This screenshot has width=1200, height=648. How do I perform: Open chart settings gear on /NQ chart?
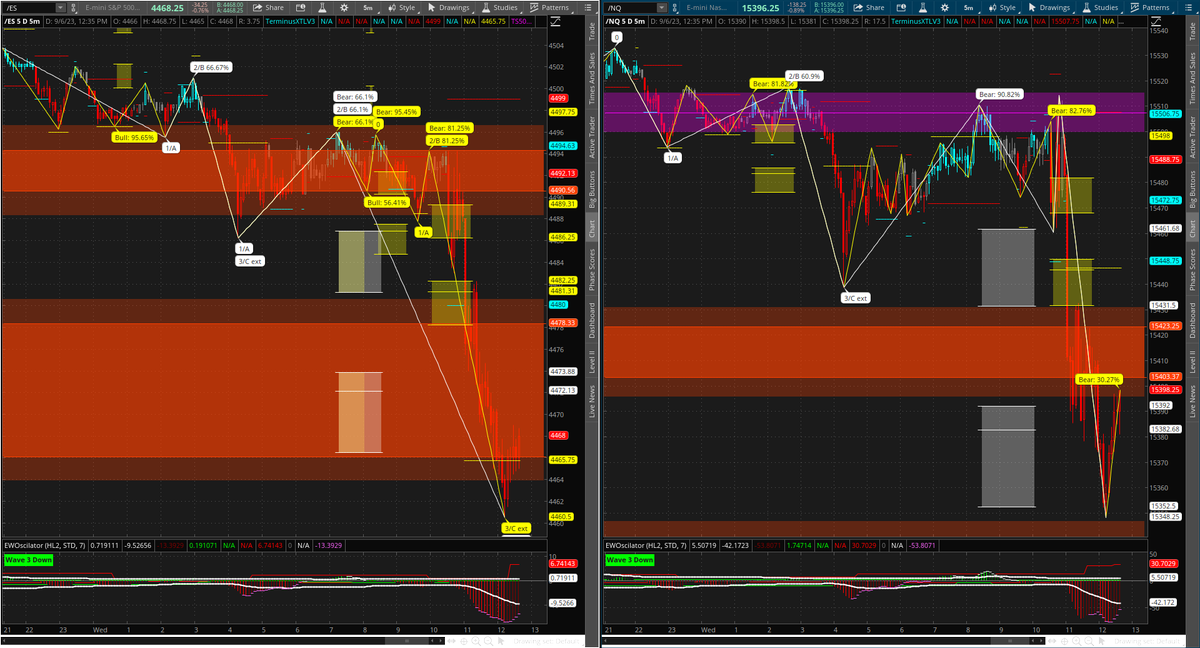tap(944, 8)
